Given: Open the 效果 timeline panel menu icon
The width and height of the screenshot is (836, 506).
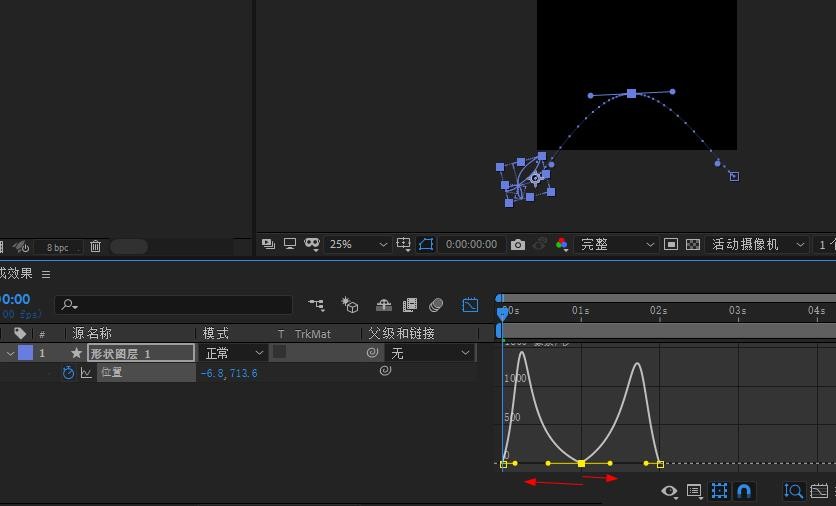Looking at the screenshot, I should click(x=46, y=275).
